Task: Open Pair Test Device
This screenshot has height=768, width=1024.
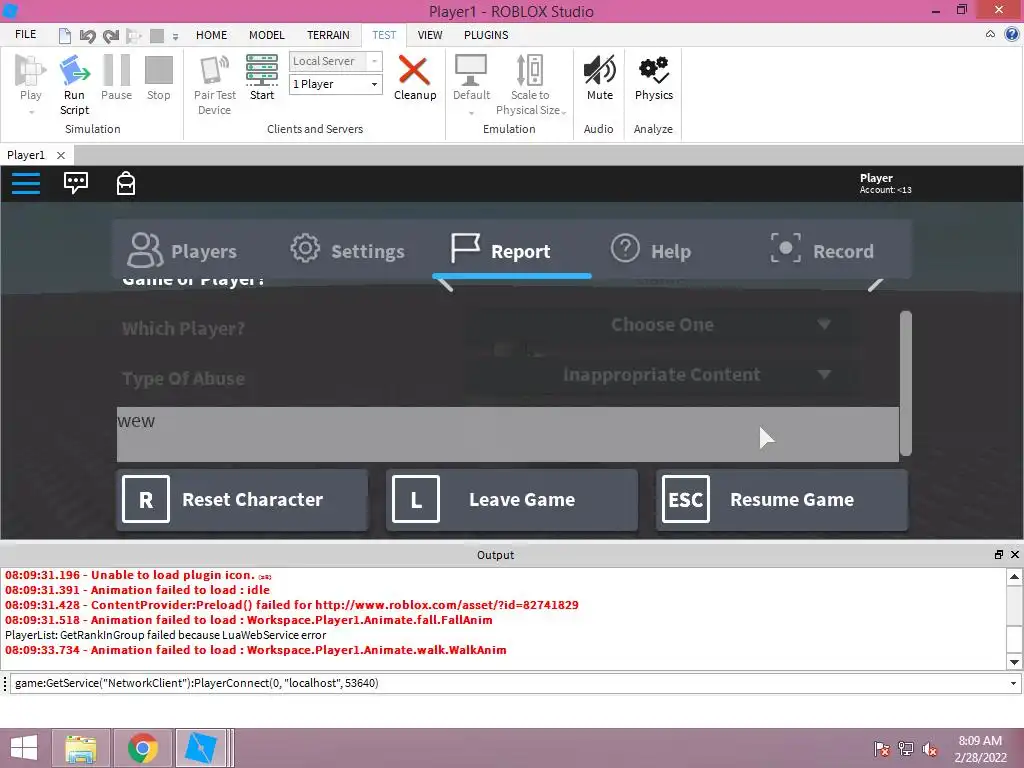Action: pyautogui.click(x=214, y=85)
